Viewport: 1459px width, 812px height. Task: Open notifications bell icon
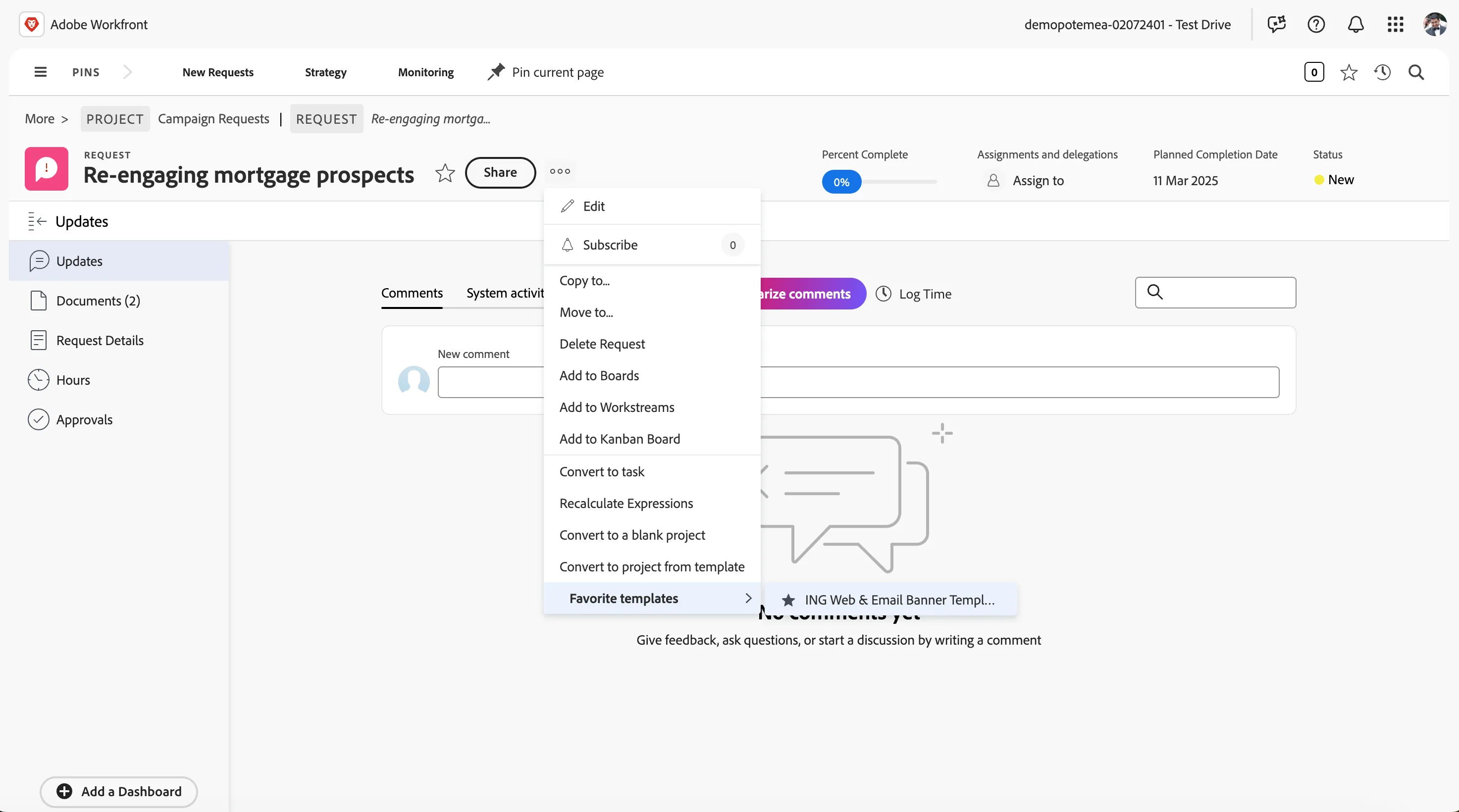1355,24
